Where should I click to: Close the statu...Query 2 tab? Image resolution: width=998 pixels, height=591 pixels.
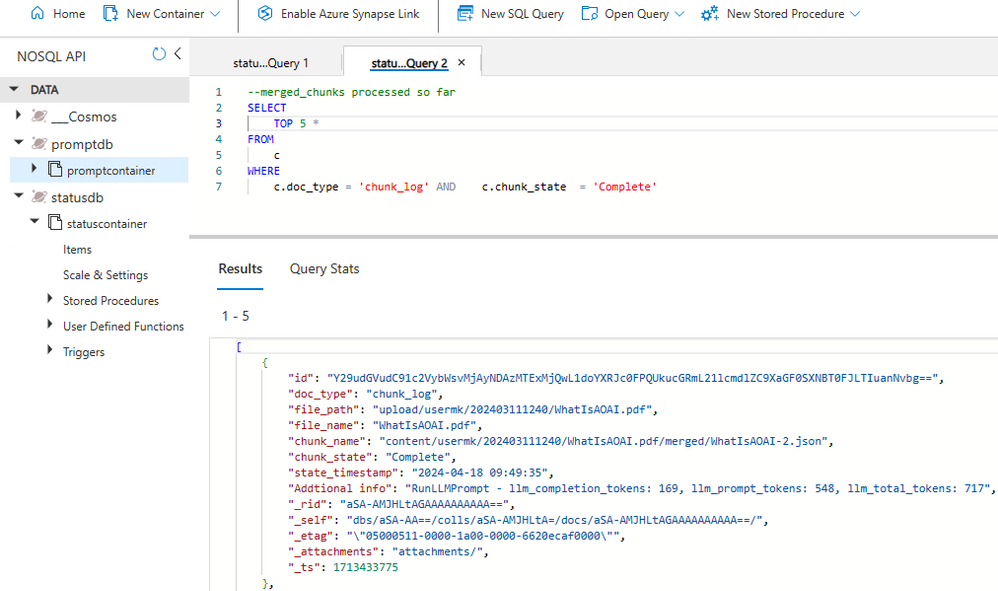(461, 62)
